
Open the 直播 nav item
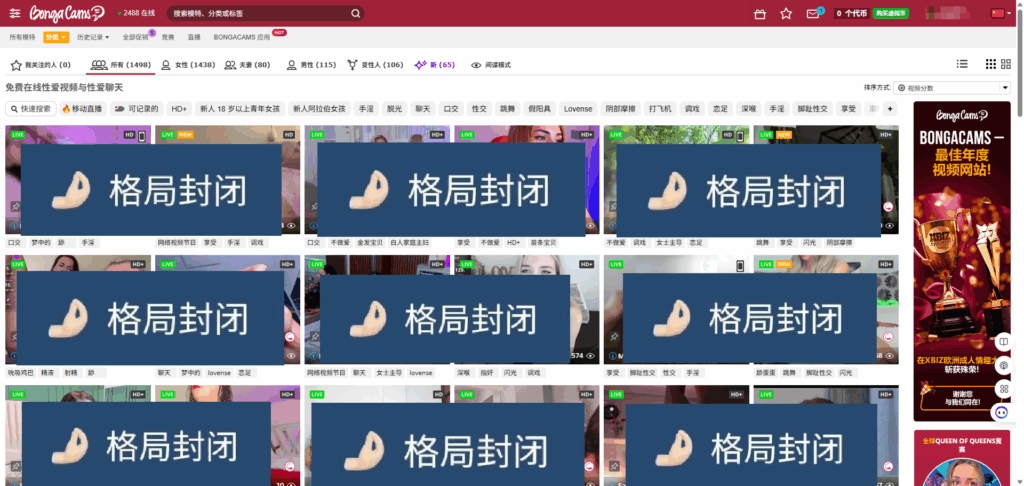(194, 37)
